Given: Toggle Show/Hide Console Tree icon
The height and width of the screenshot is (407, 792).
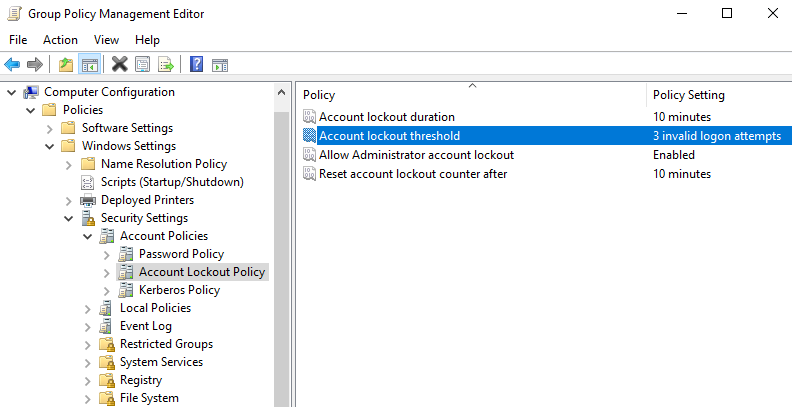Looking at the screenshot, I should pos(90,65).
